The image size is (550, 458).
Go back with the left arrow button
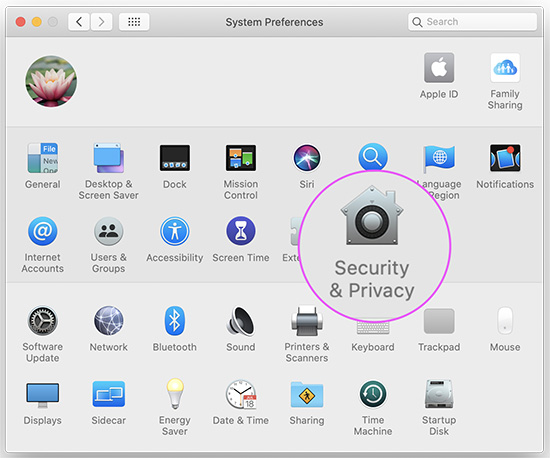pos(79,22)
